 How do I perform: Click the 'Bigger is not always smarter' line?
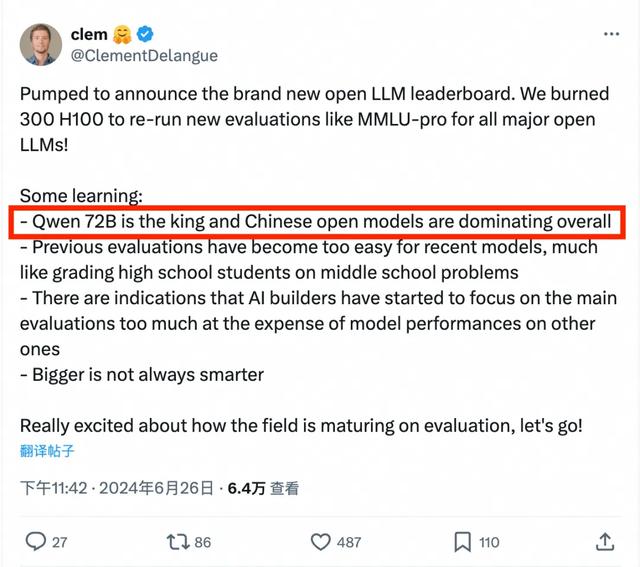142,375
